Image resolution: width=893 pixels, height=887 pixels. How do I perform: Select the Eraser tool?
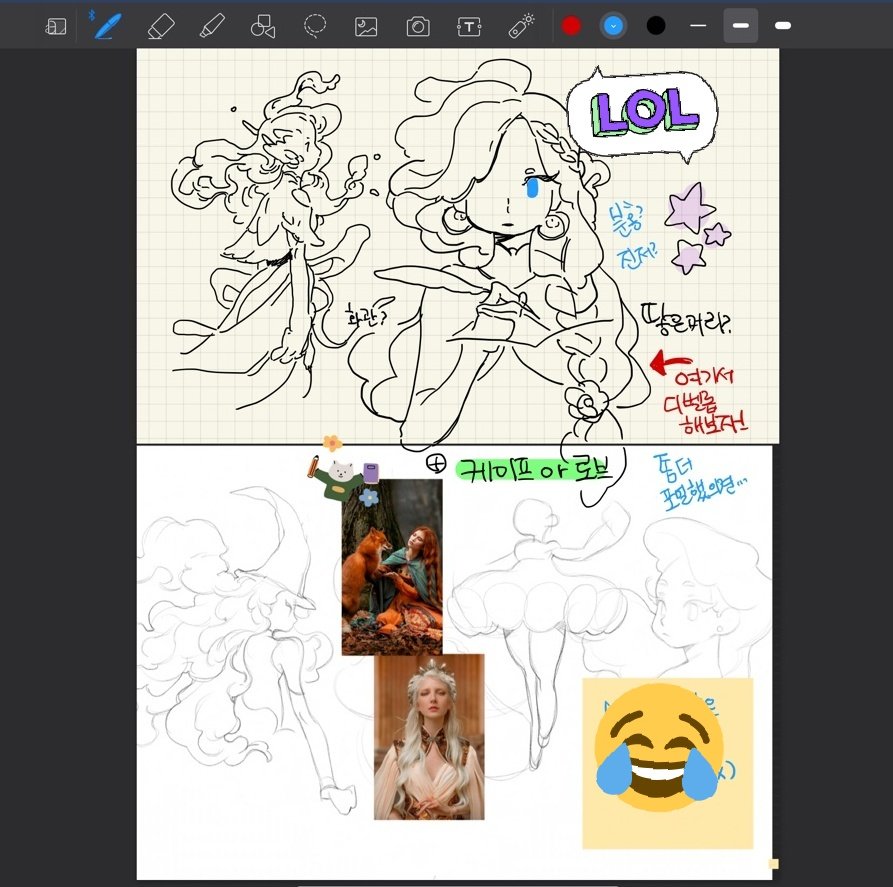(161, 26)
